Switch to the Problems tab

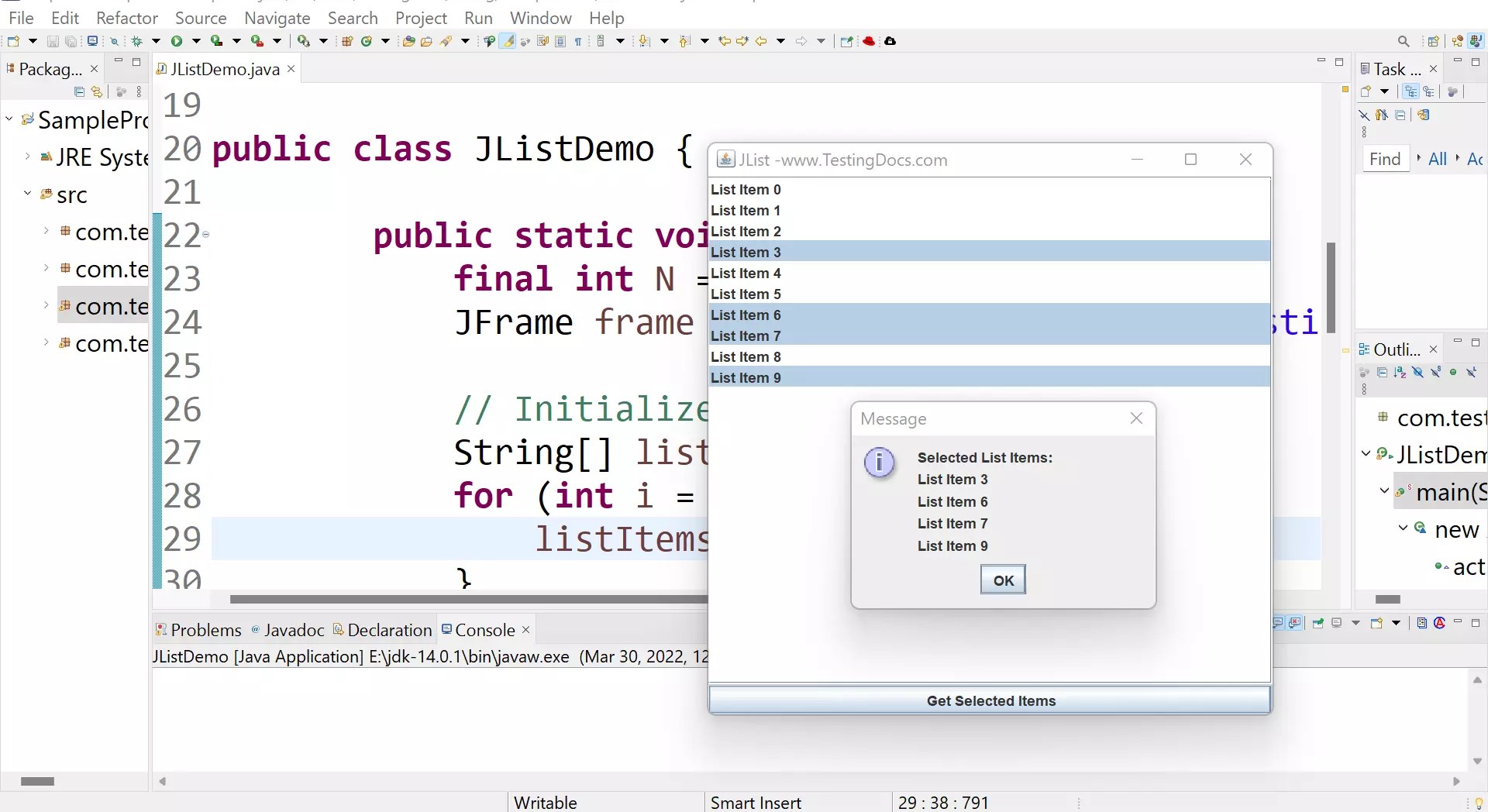(205, 630)
